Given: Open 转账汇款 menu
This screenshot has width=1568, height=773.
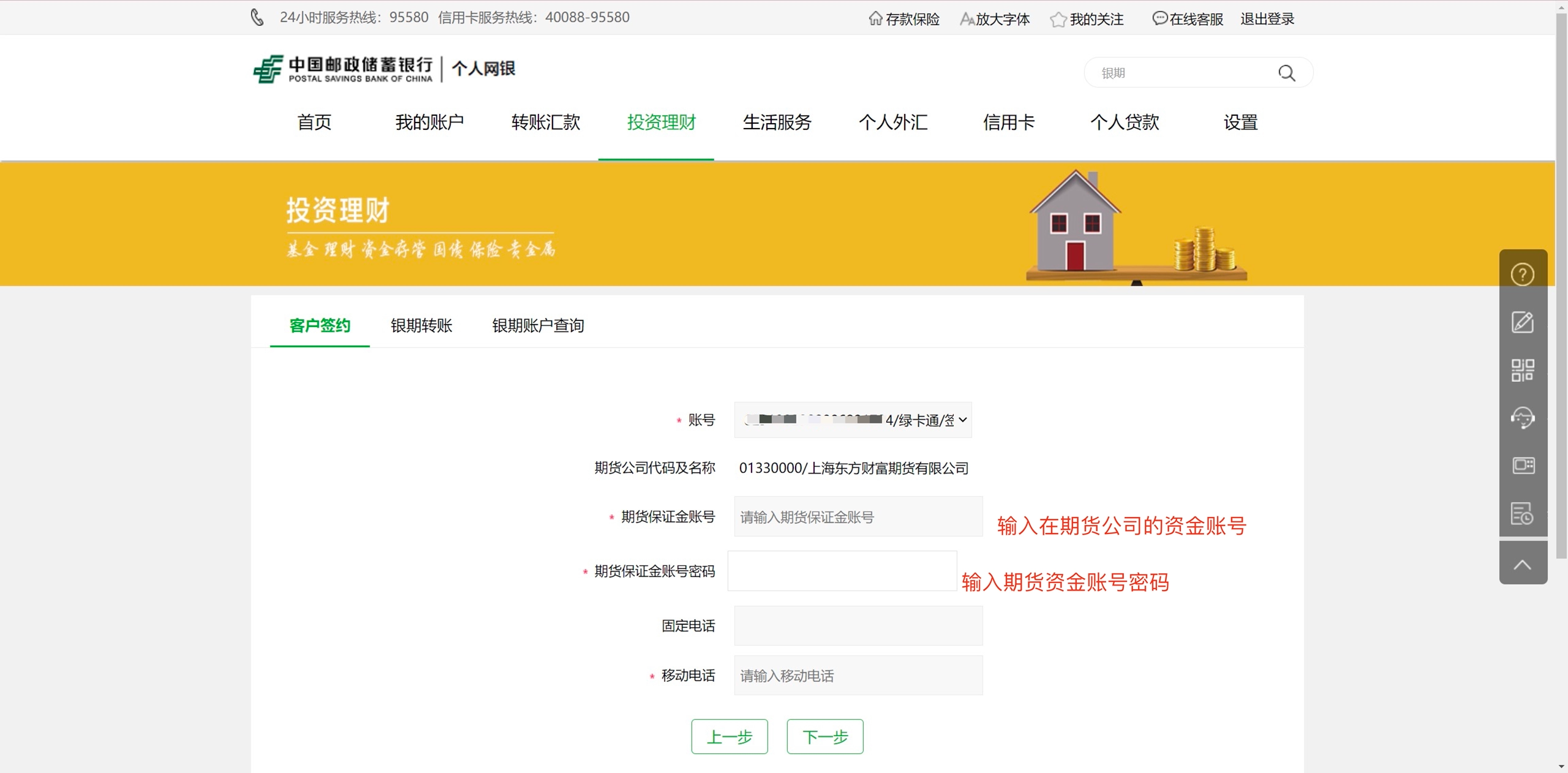Looking at the screenshot, I should pos(546,123).
